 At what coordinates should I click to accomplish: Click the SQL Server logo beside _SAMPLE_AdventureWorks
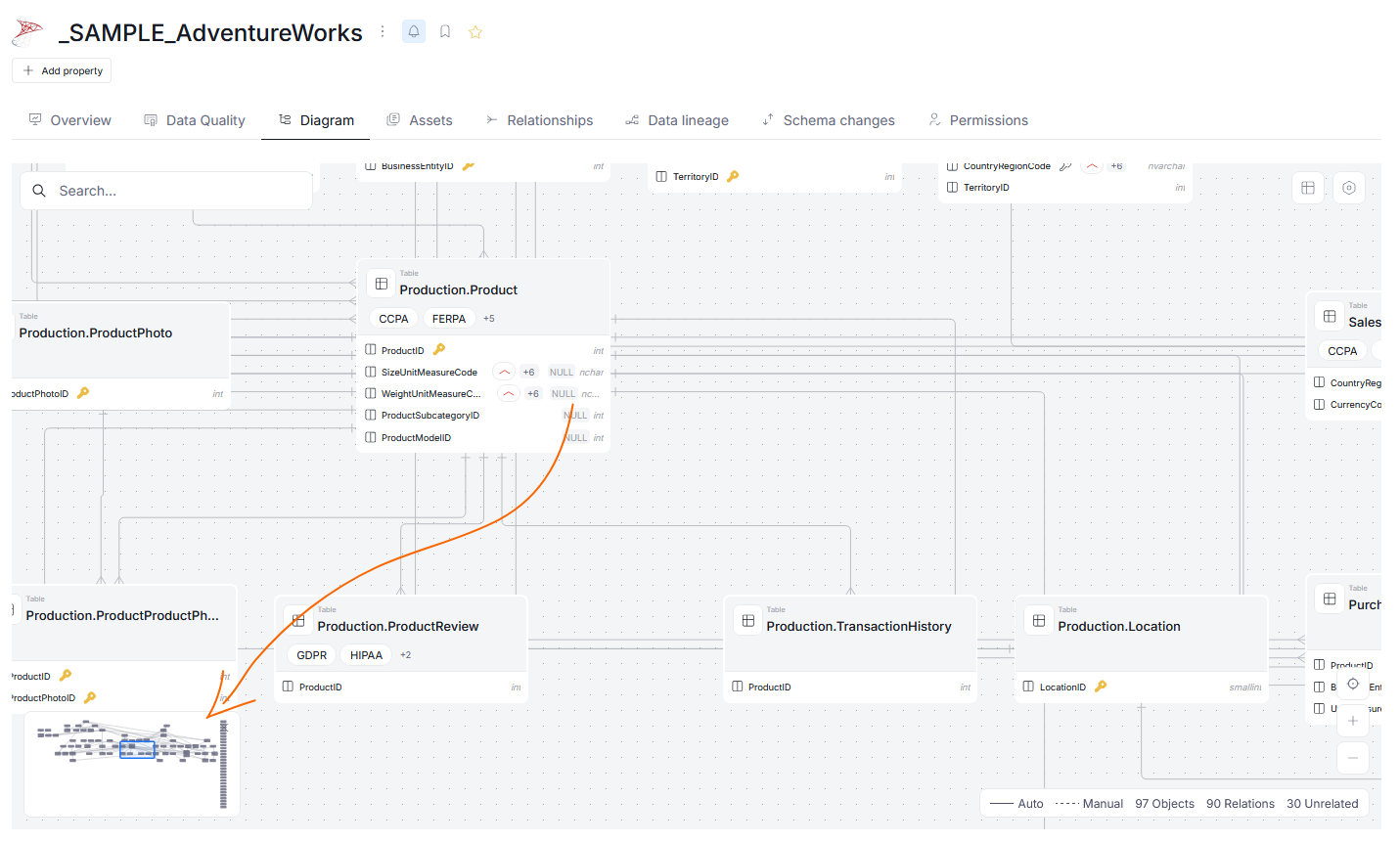pos(27,32)
